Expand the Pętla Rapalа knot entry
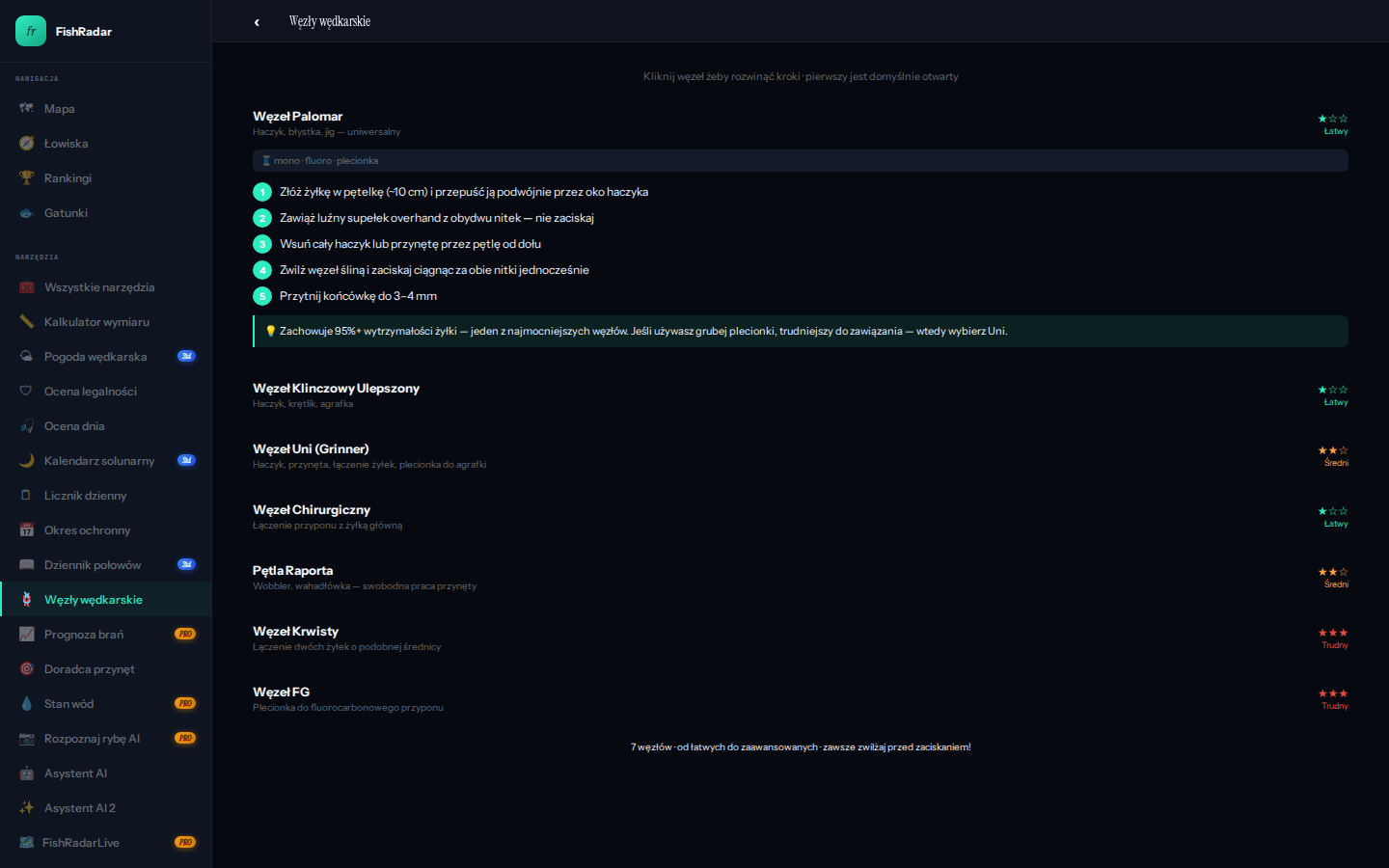The image size is (1389, 868). point(292,571)
